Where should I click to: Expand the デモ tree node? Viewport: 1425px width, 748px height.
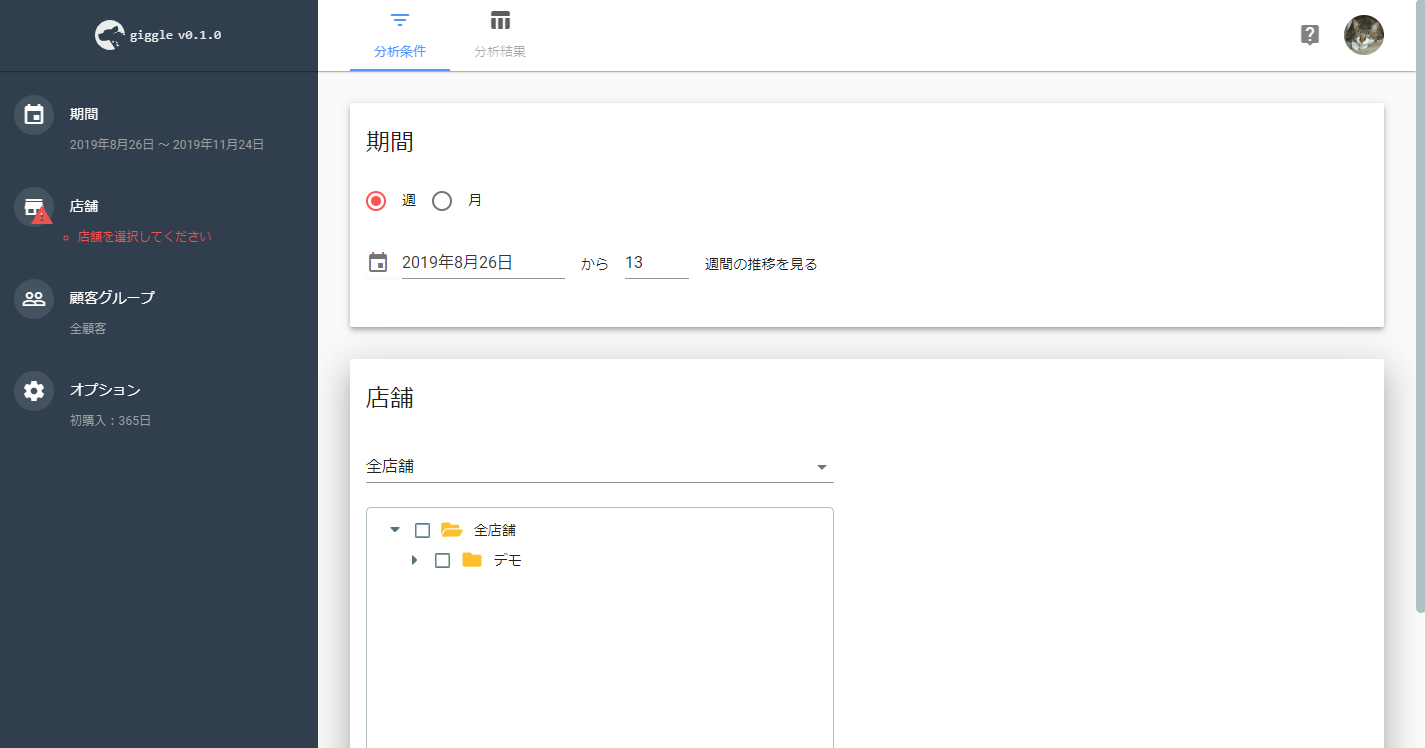pos(414,560)
